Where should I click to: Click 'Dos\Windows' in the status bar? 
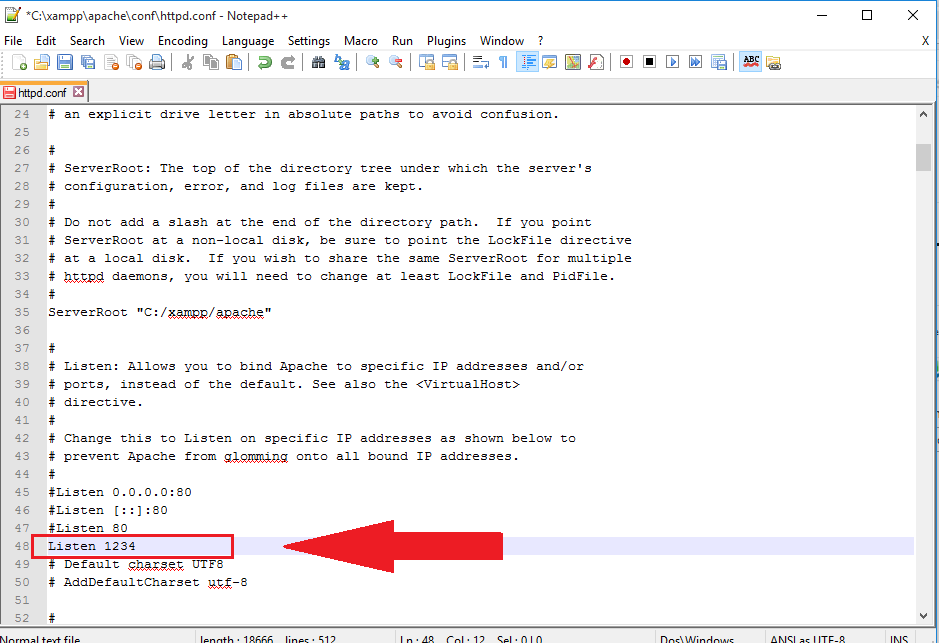(x=696, y=638)
